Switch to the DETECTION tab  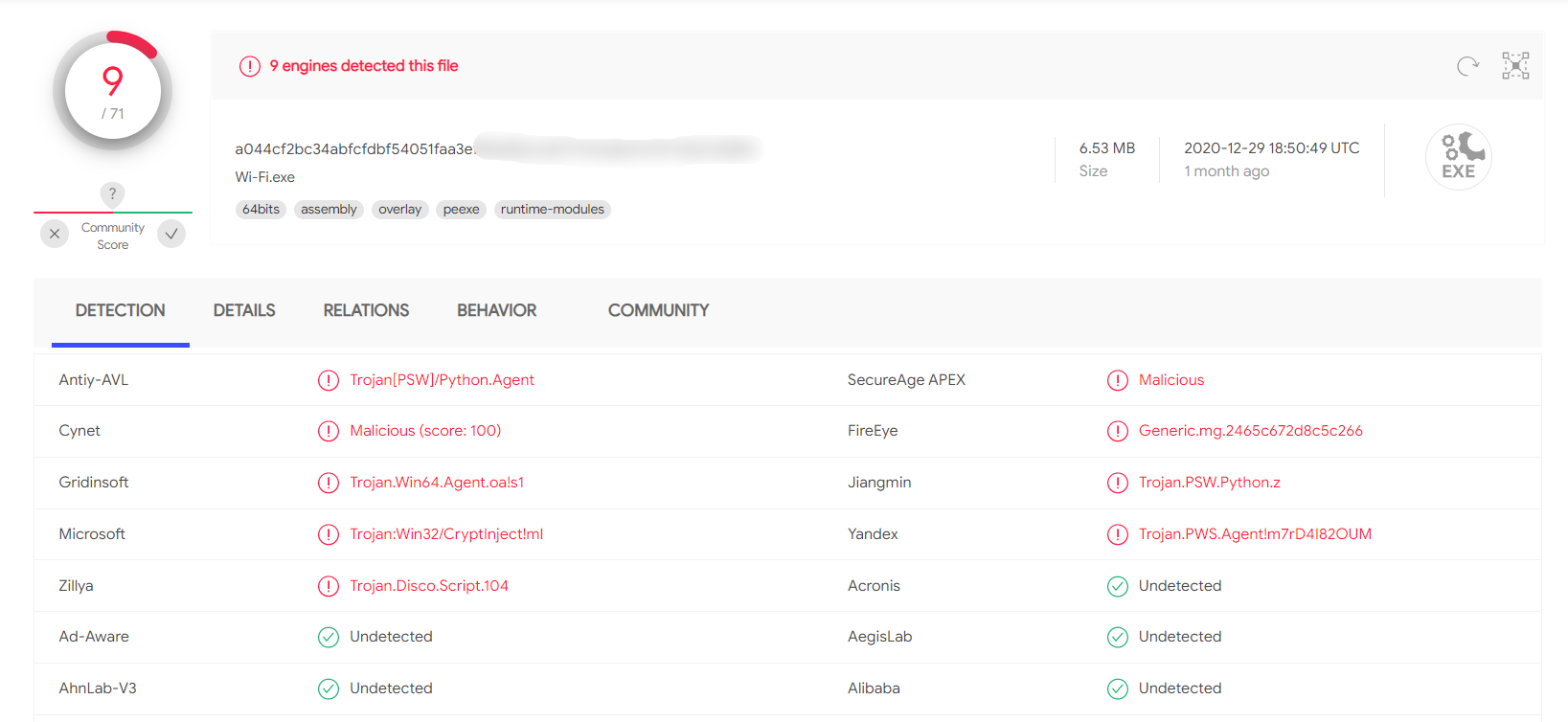121,310
